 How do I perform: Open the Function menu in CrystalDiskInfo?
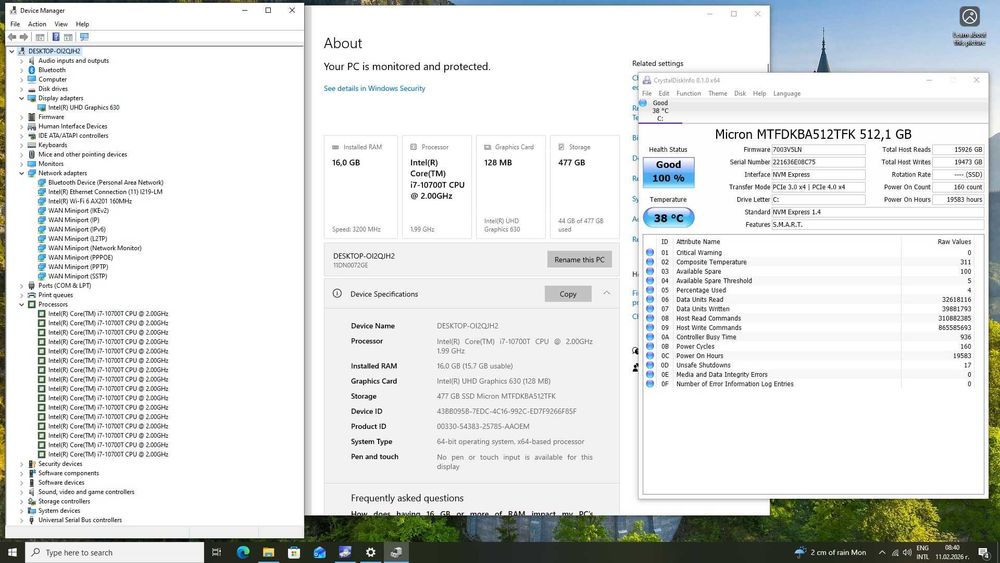688,94
